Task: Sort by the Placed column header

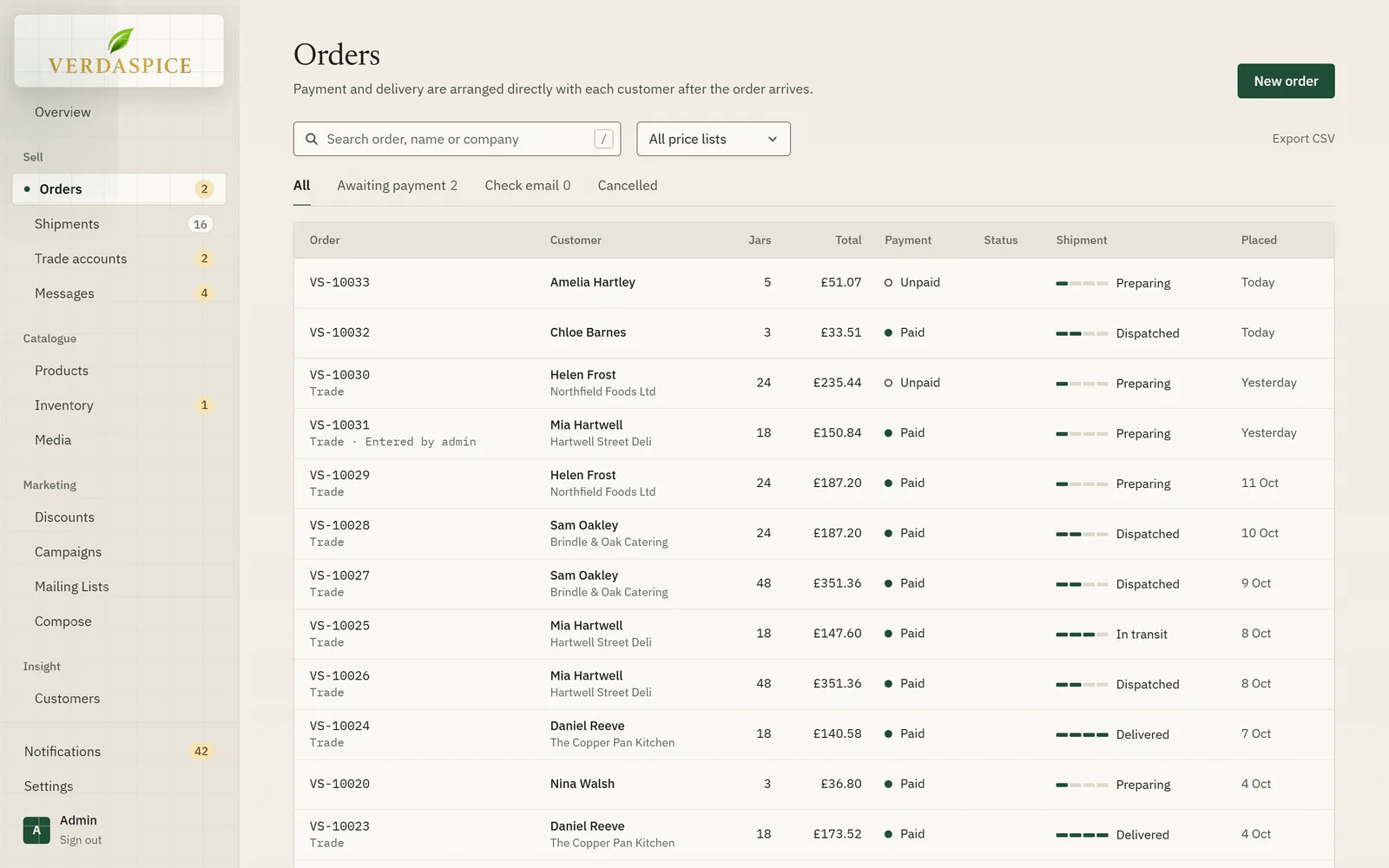Action: pos(1259,240)
